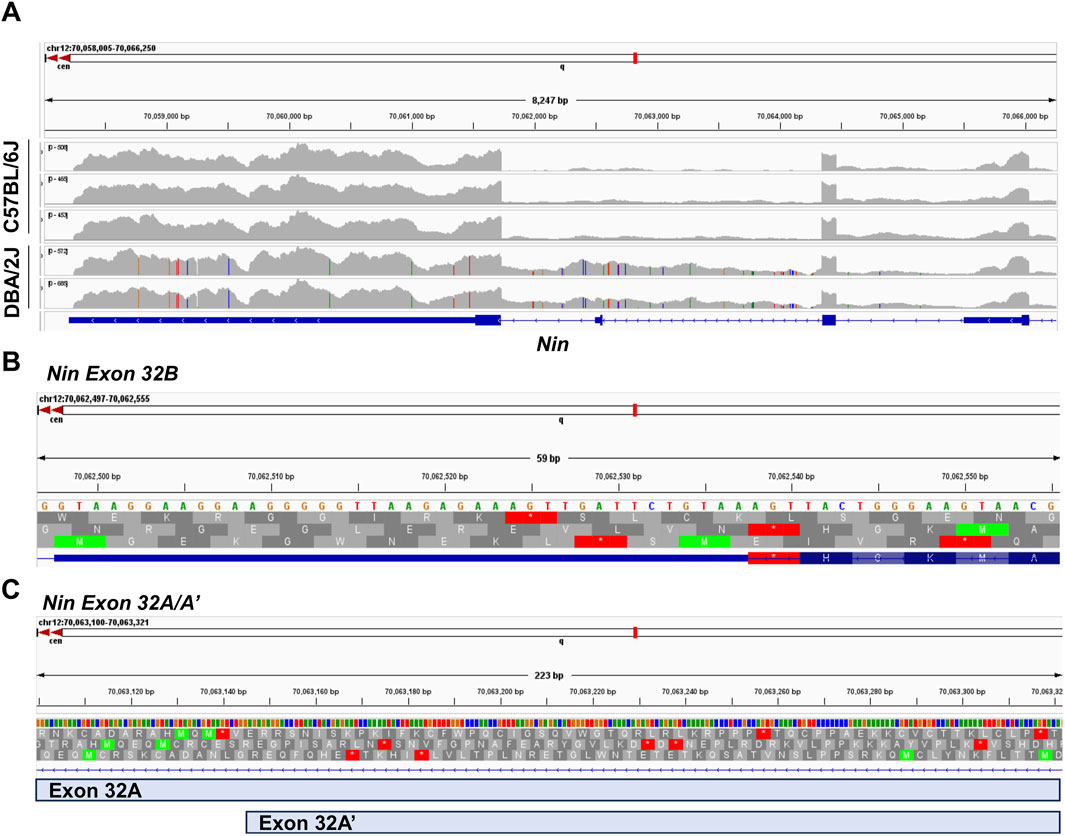Image resolution: width=1065 pixels, height=836 pixels.
Task: Click ruler label 70,063,160 bp
Action: point(317,691)
